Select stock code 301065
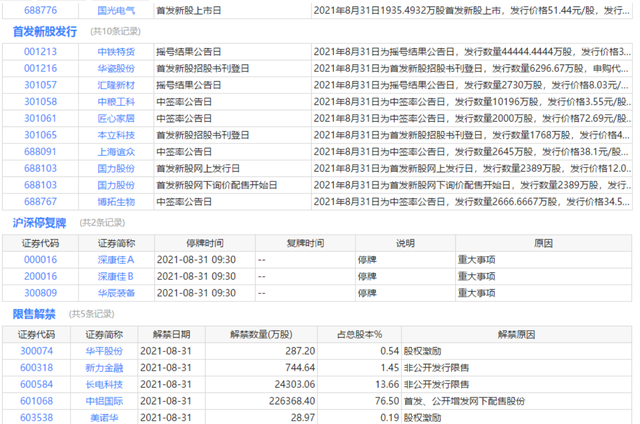This screenshot has width=640, height=424. (40, 135)
